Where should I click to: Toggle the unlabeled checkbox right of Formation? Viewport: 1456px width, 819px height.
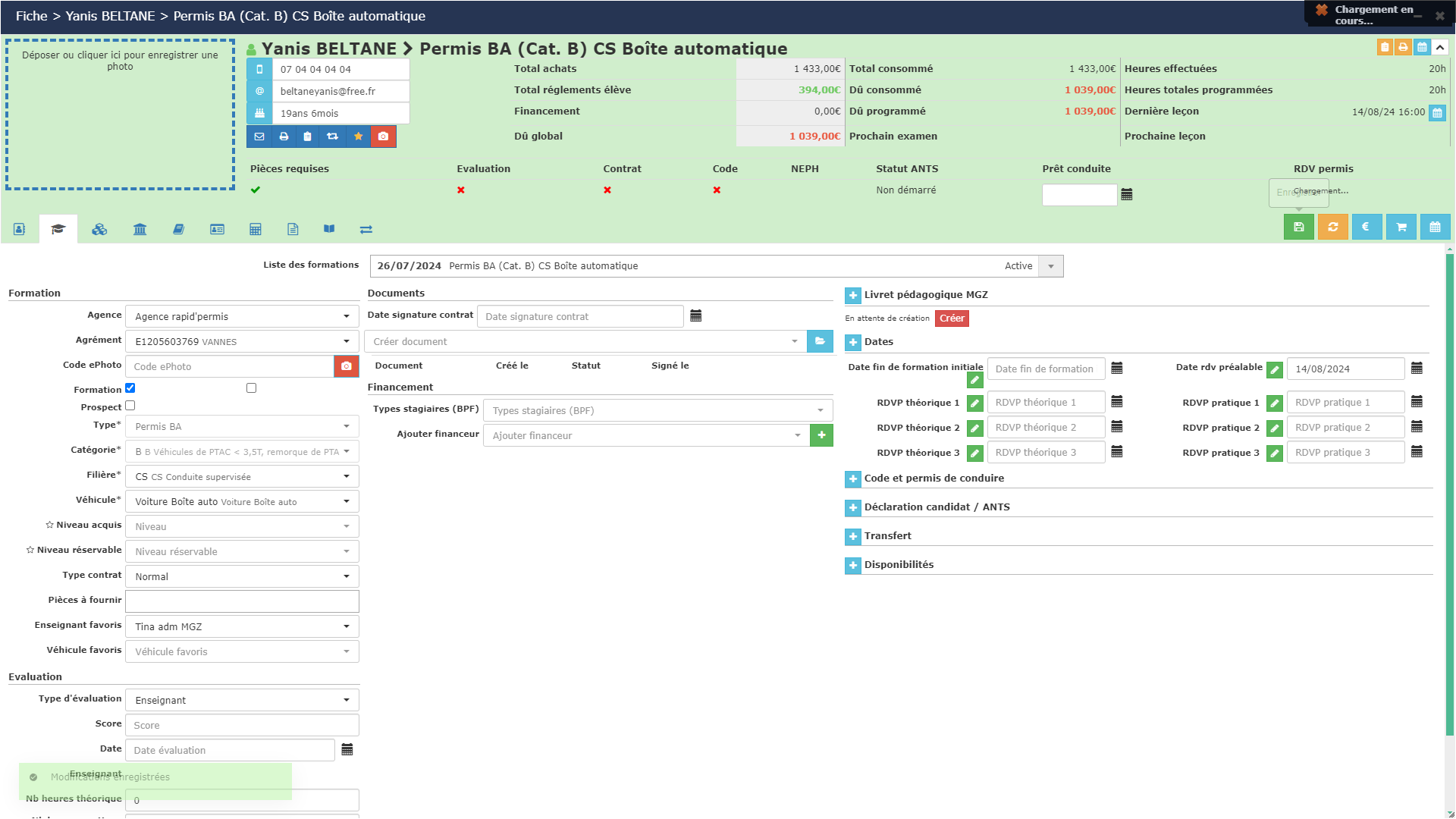tap(252, 388)
